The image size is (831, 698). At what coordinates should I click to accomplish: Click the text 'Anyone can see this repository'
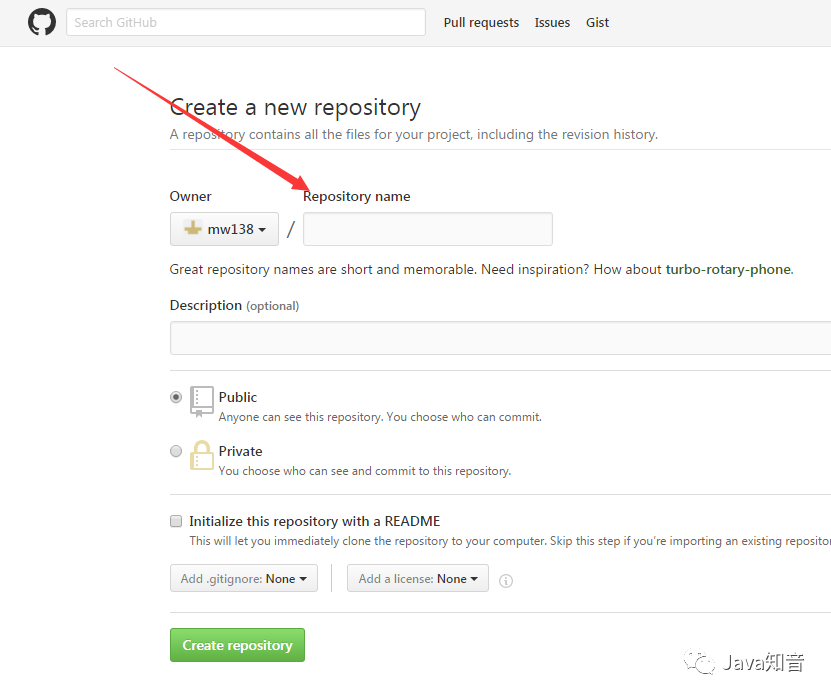coord(300,417)
